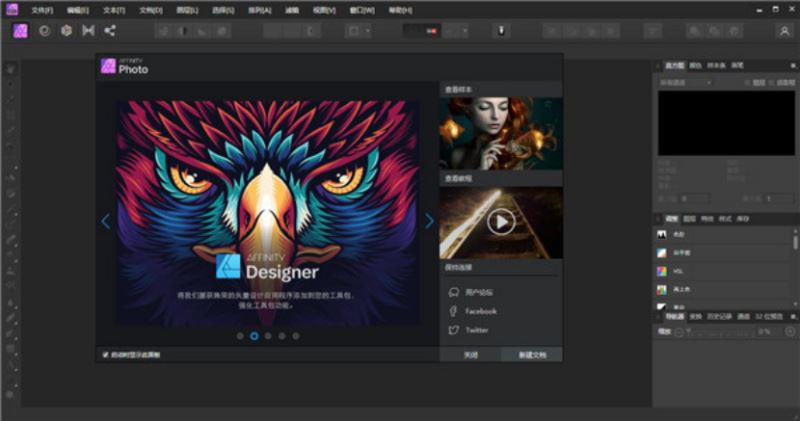Open the 编辑(E) Edit menu
The image size is (800, 421).
(78, 10)
